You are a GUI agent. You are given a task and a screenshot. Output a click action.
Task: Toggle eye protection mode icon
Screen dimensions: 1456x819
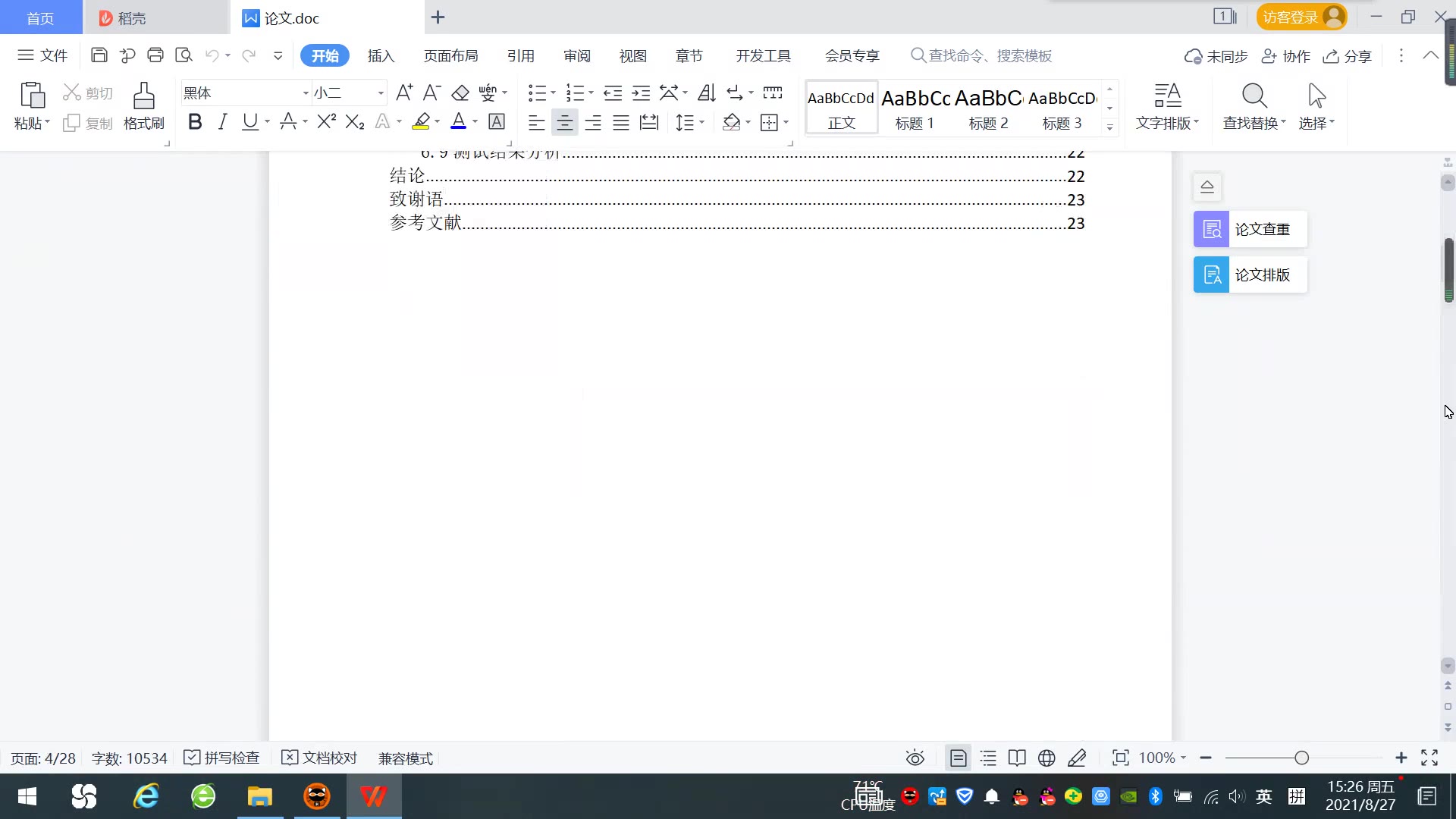(915, 758)
